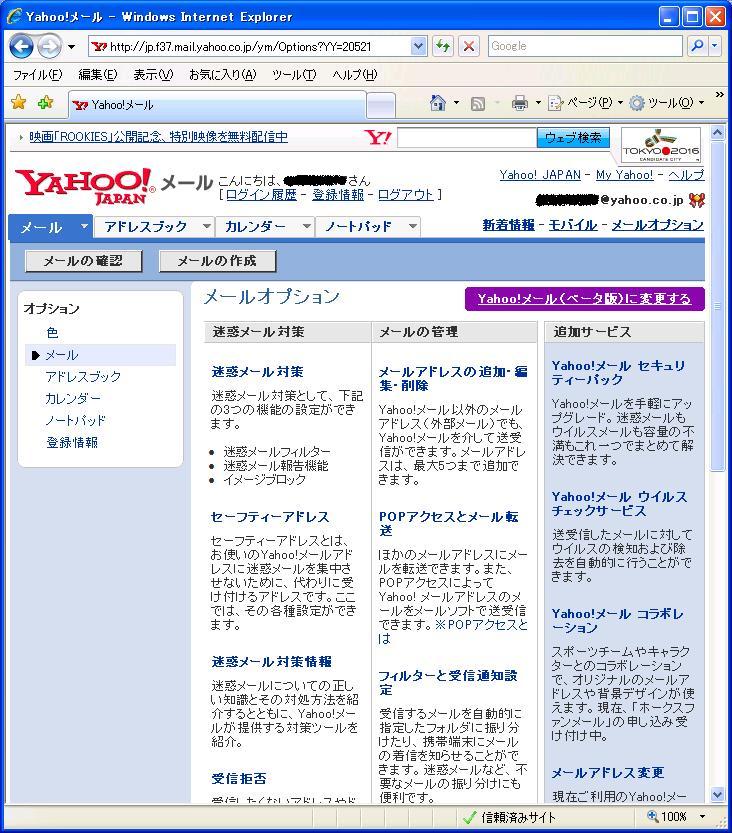Click the Refresh page icon
Viewport: 732px width, 833px height.
click(443, 46)
